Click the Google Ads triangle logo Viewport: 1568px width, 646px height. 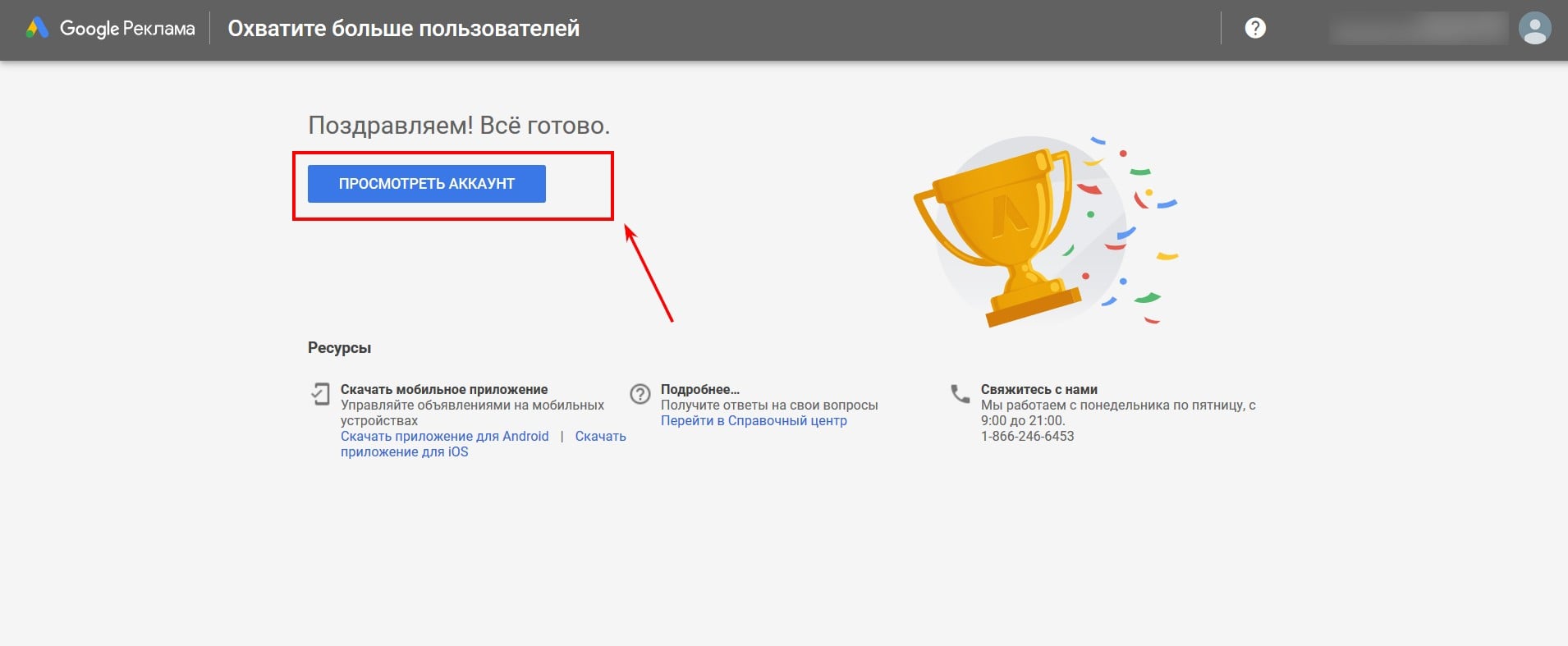(37, 29)
